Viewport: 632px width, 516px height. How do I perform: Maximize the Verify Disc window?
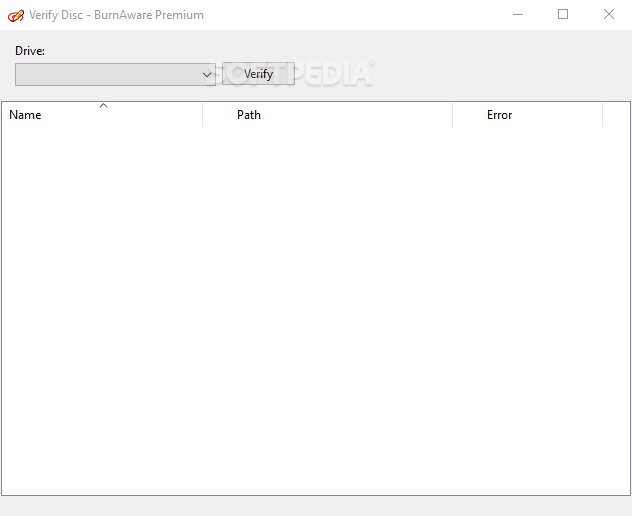point(563,15)
